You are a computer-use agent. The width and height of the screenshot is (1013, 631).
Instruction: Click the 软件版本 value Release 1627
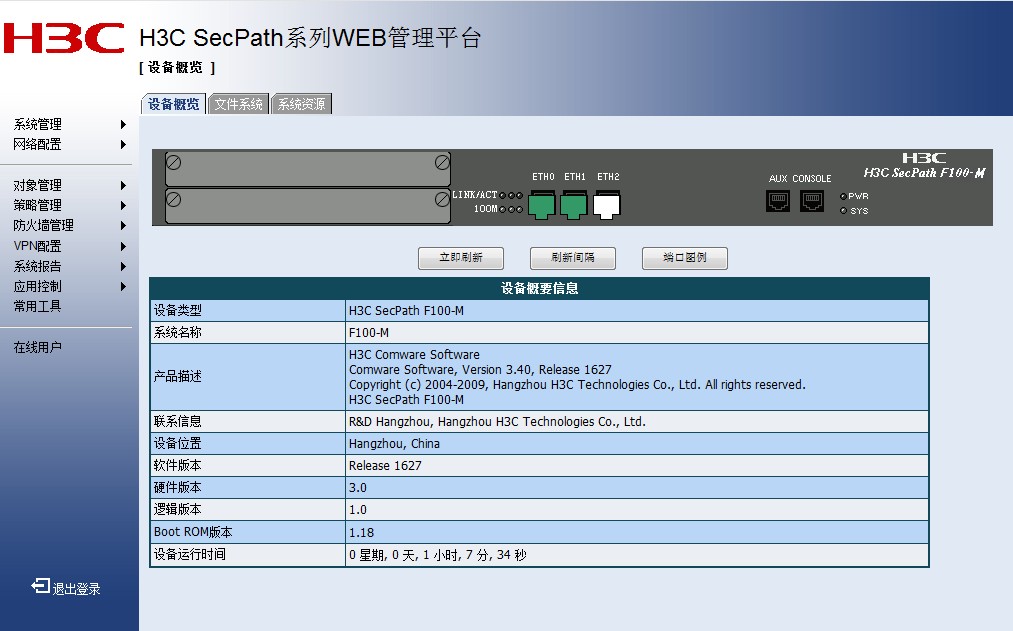coord(385,466)
